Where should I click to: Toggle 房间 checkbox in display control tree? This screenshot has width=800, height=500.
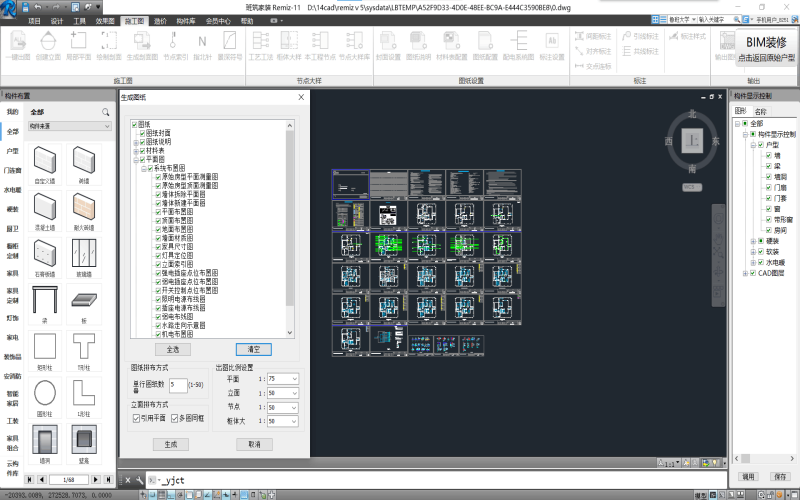tap(769, 231)
